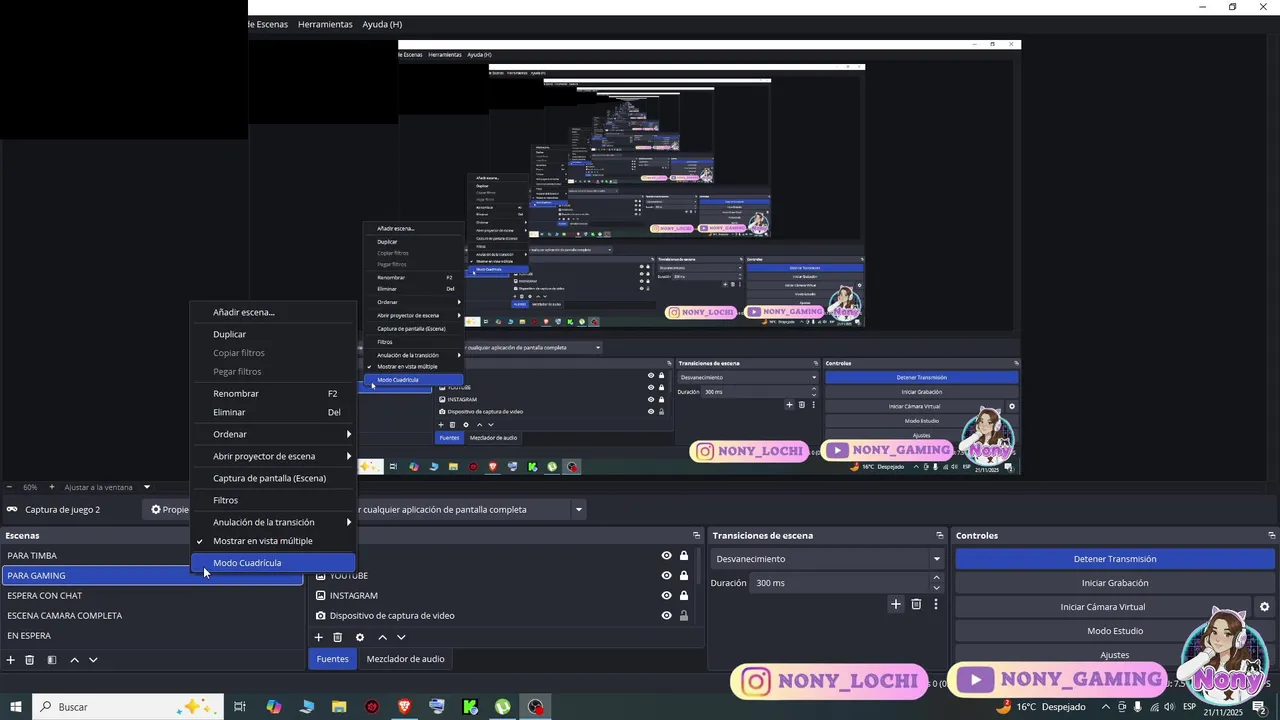
Task: Hide the Dispositivo de captura de video source
Action: (666, 616)
